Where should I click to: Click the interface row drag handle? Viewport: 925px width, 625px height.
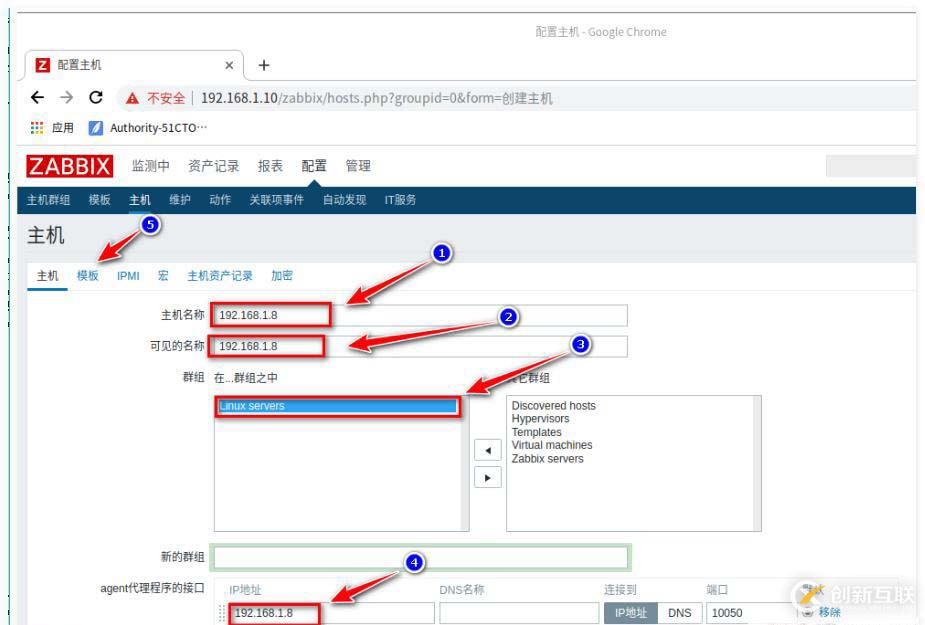222,613
